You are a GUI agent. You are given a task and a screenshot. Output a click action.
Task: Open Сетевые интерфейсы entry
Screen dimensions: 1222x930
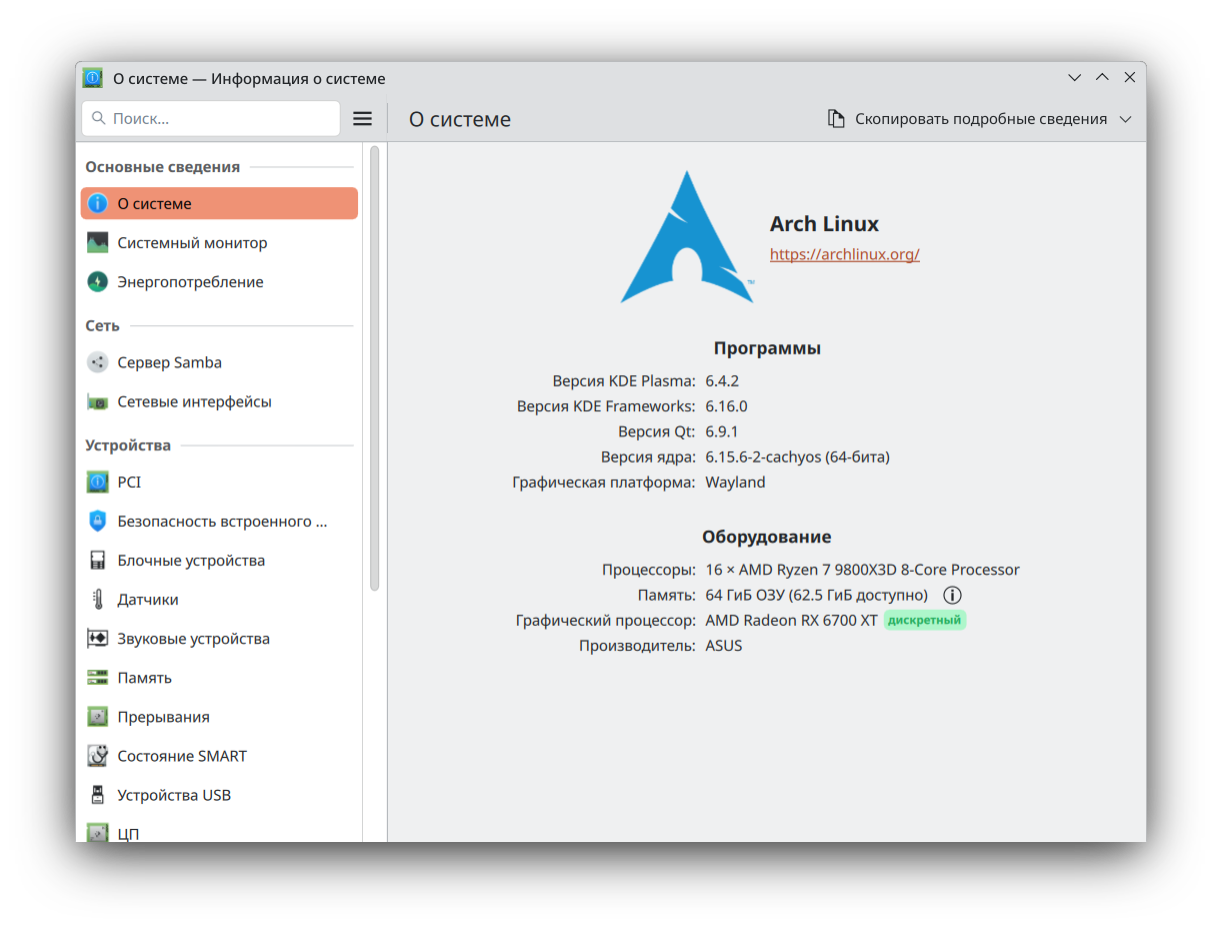point(219,402)
